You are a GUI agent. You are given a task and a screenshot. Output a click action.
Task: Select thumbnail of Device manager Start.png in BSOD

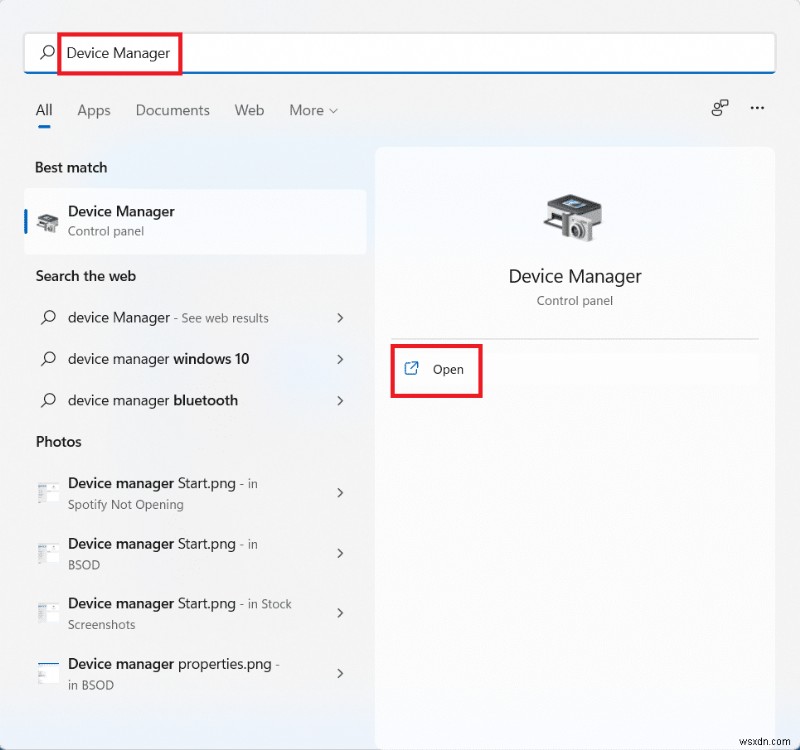[48, 554]
